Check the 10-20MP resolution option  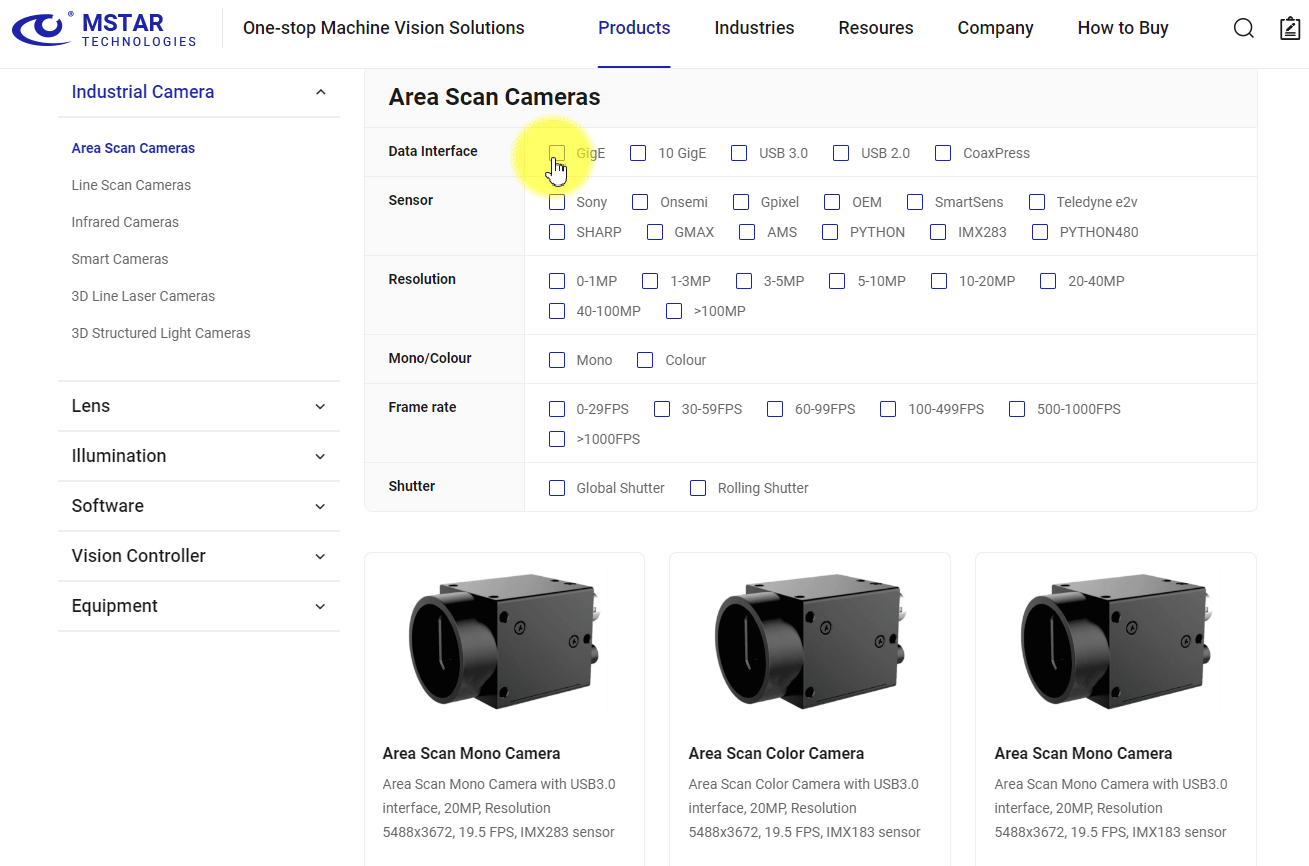pyautogui.click(x=939, y=281)
